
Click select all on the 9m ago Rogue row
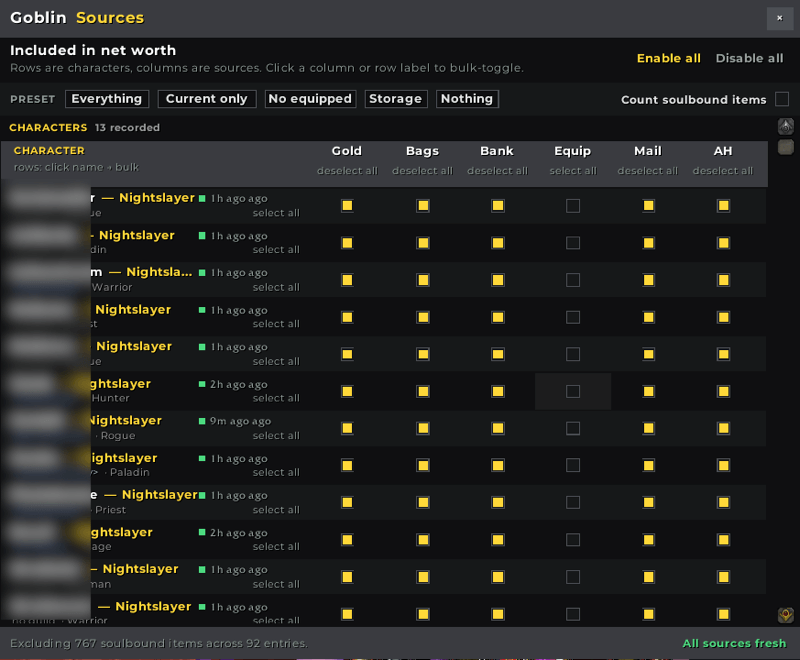(276, 436)
